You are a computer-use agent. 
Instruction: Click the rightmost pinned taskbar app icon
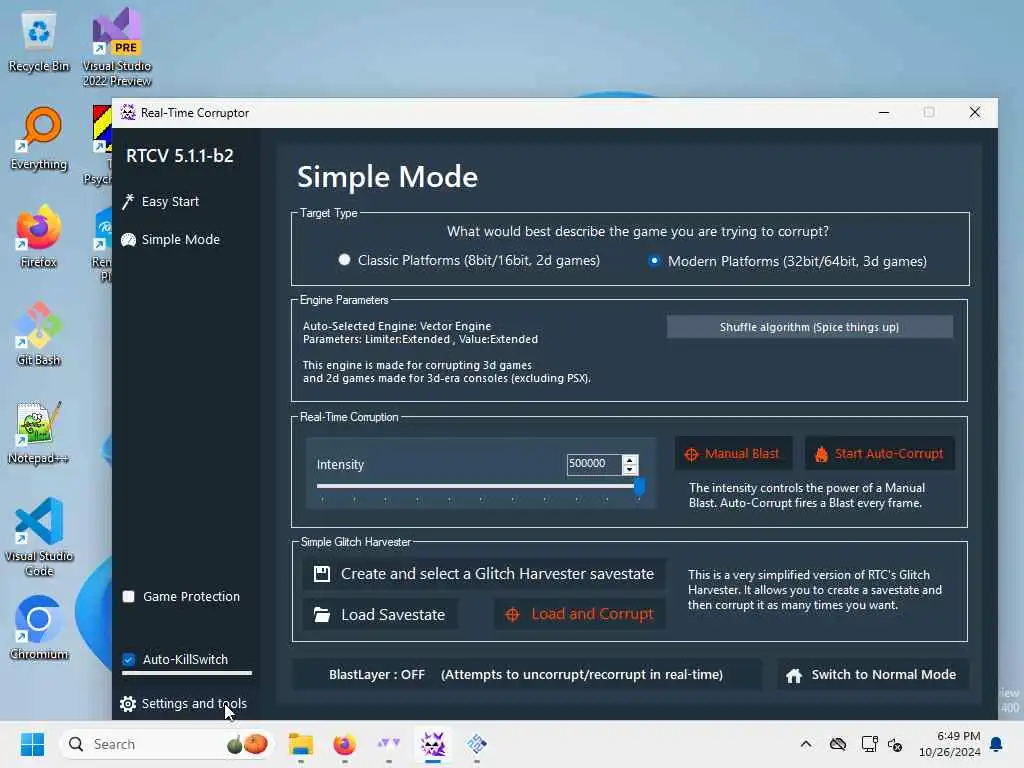477,744
